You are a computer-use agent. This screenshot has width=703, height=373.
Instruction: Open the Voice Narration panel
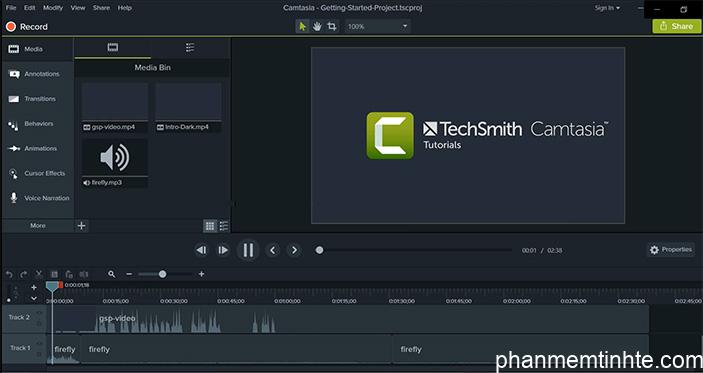coord(39,198)
